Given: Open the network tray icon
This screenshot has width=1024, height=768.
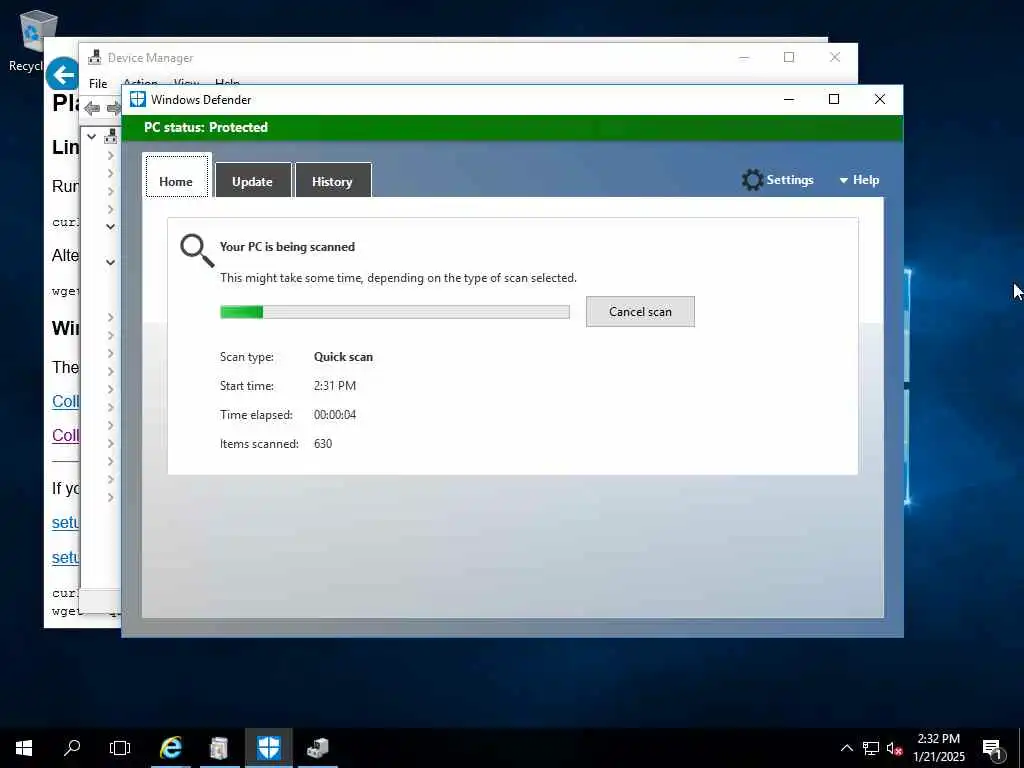Looking at the screenshot, I should click(x=871, y=748).
